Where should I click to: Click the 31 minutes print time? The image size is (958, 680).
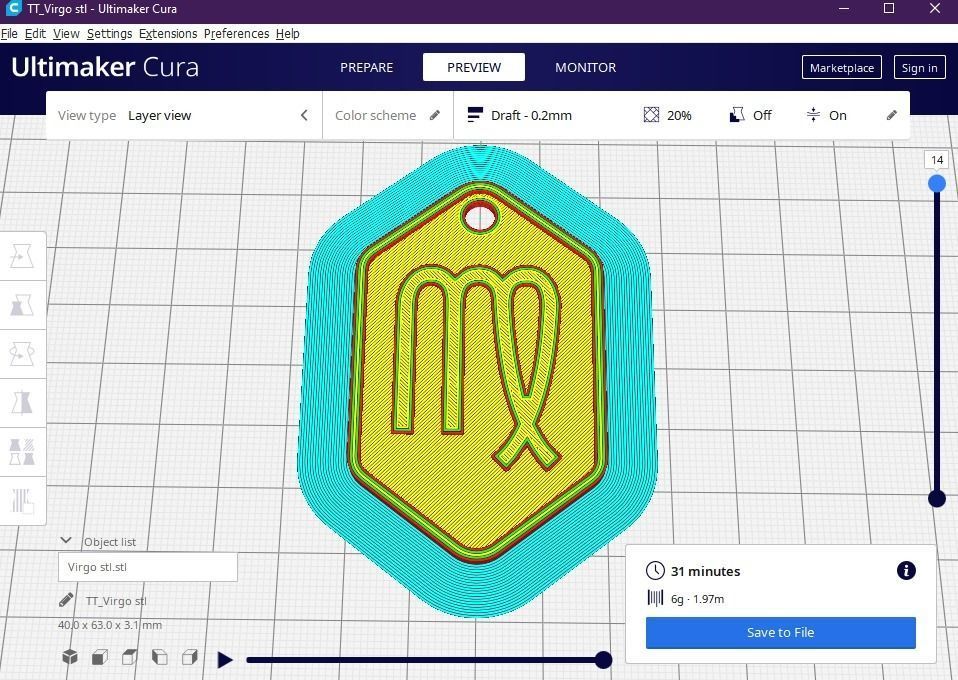click(706, 571)
